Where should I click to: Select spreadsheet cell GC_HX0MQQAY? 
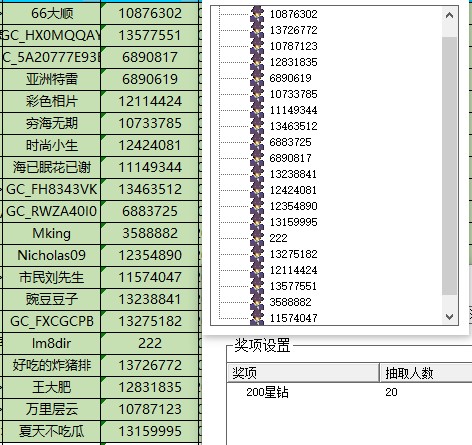51,35
